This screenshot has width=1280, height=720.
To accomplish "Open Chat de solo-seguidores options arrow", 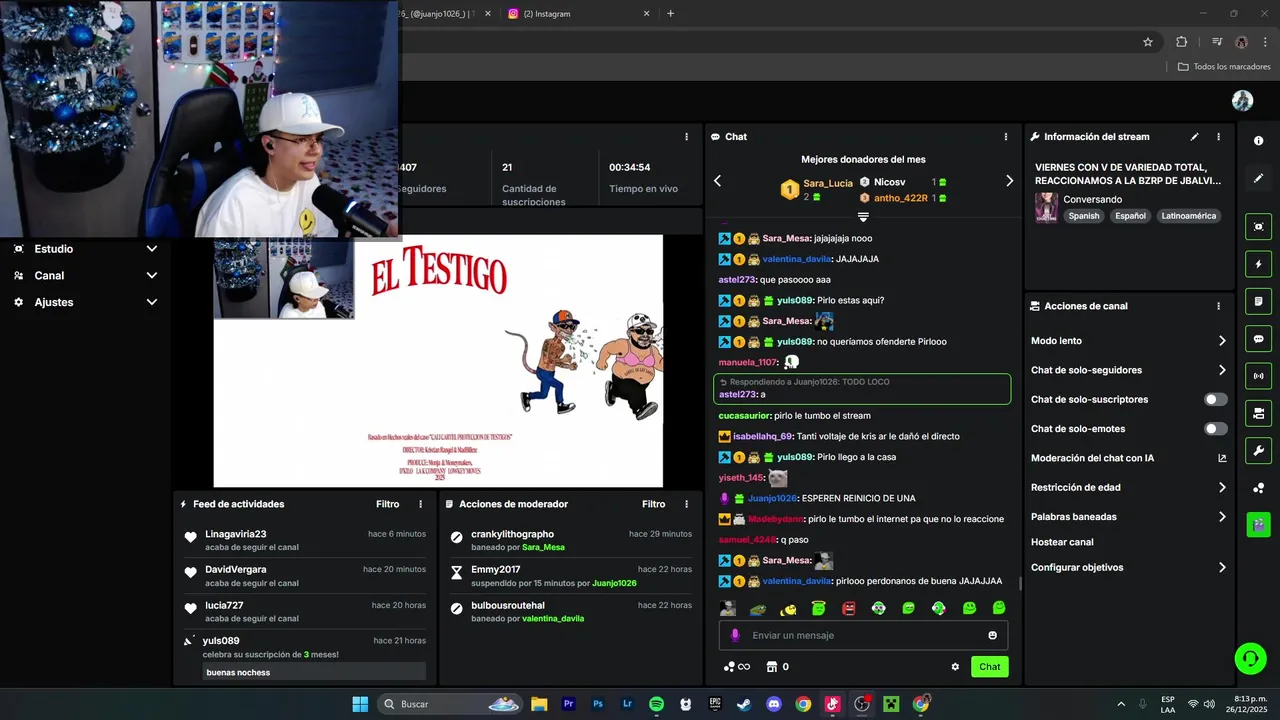I will click(1222, 370).
